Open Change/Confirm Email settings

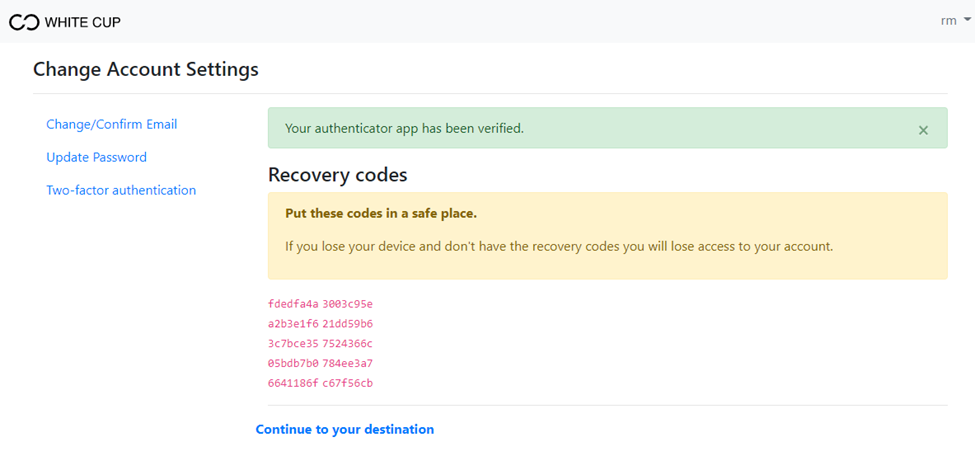112,124
